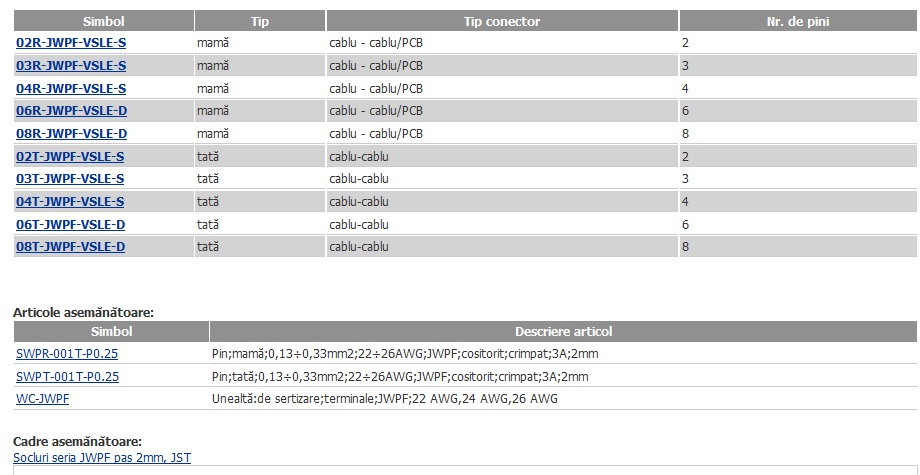This screenshot has height=475, width=920.
Task: Open the 03T-JWPF-VSLE-S product link
Action: (x=70, y=179)
